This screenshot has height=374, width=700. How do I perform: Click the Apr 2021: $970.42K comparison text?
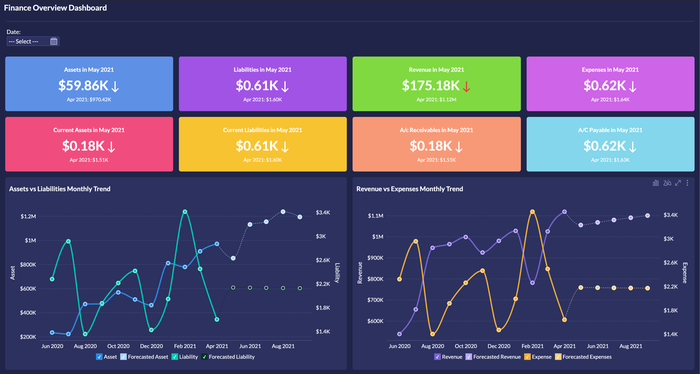pyautogui.click(x=89, y=100)
